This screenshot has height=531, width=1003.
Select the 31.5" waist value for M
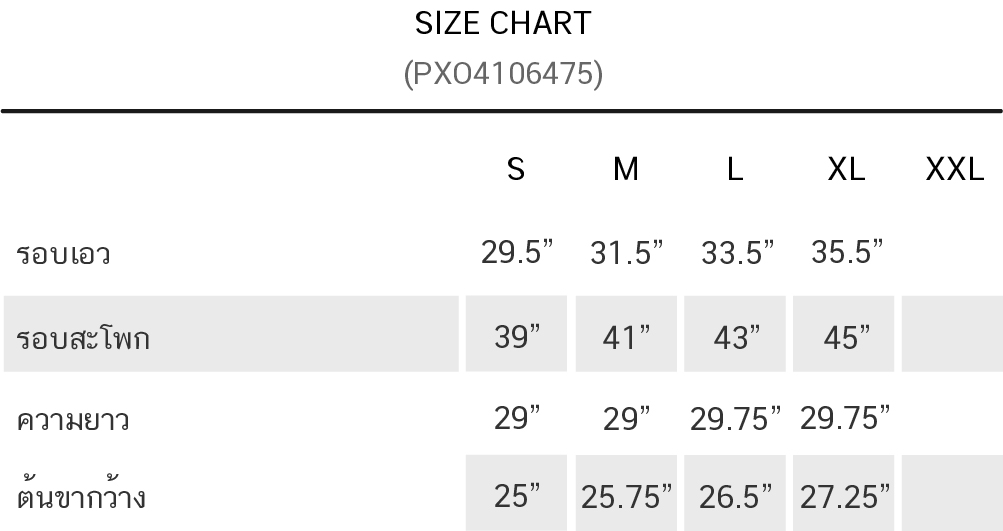pos(626,251)
